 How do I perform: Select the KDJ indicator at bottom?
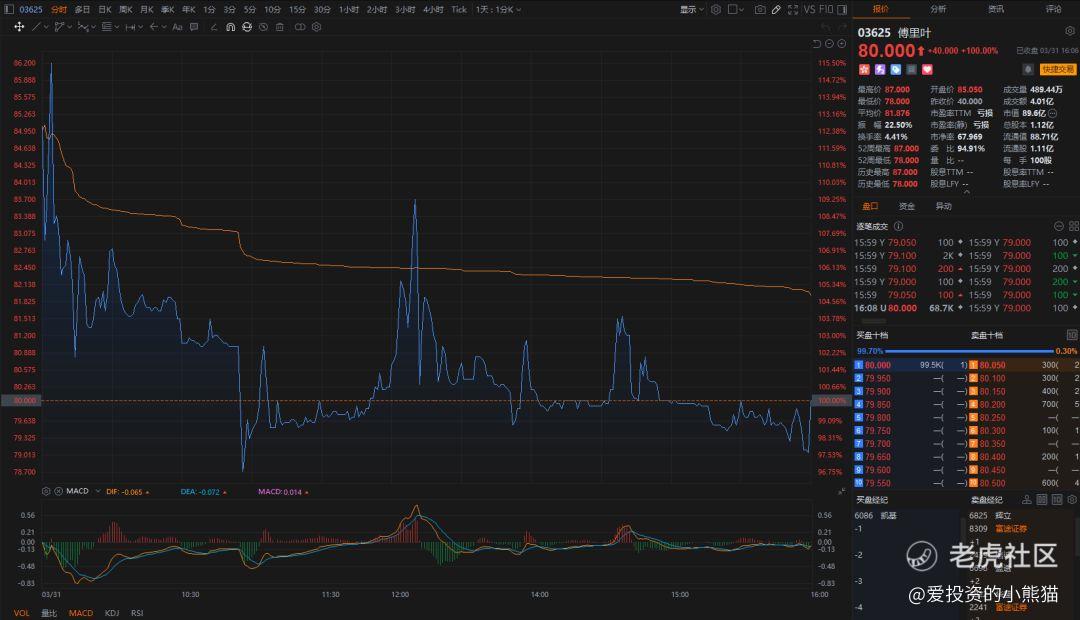(112, 613)
